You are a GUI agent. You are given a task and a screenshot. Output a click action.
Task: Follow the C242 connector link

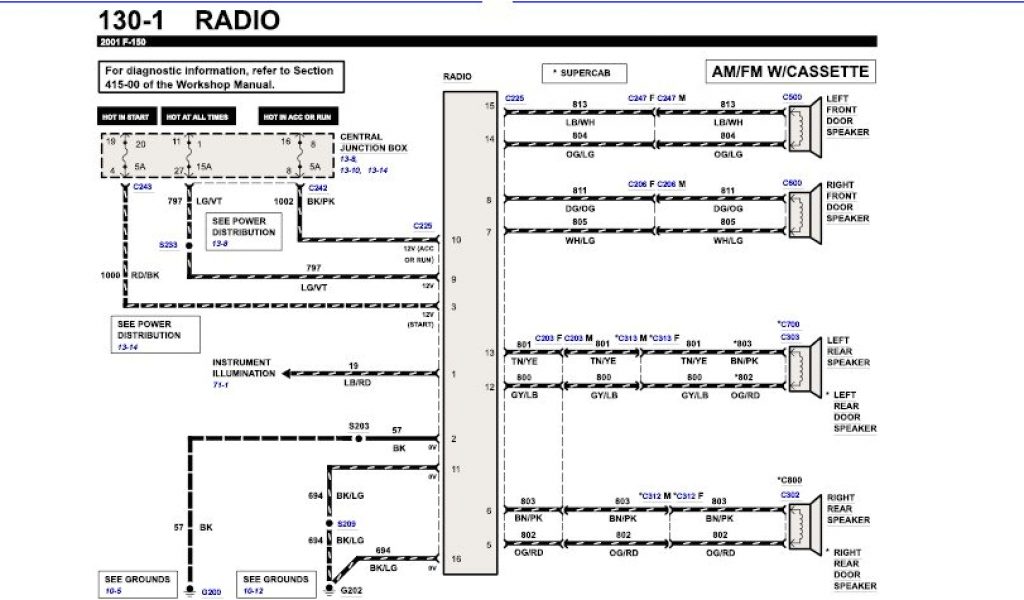(318, 187)
